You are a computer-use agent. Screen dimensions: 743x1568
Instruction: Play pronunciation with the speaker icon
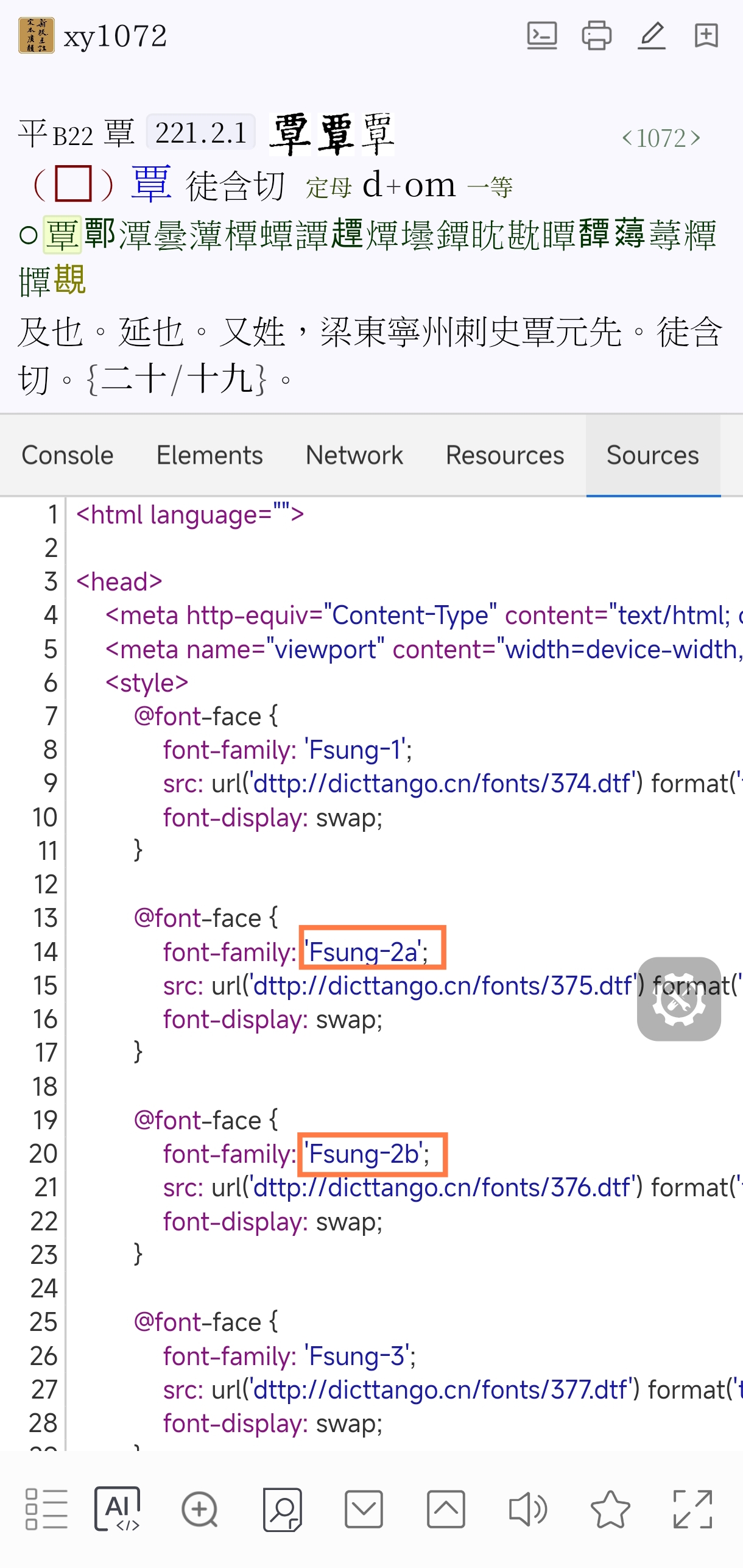pos(527,1509)
